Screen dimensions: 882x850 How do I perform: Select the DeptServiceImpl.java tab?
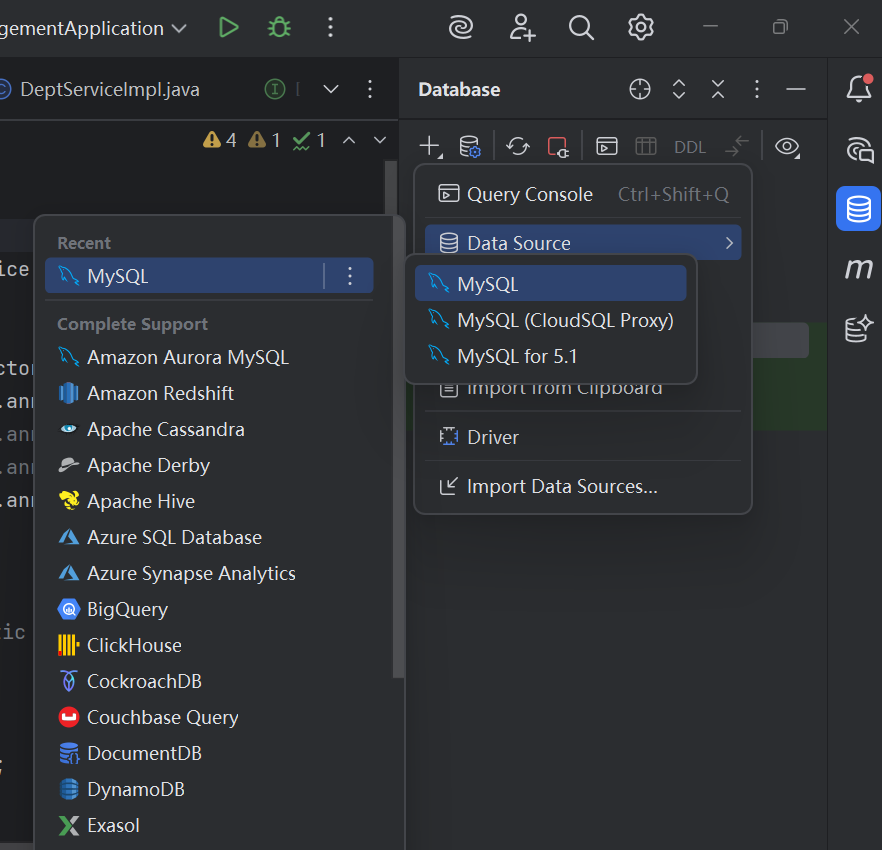(109, 89)
